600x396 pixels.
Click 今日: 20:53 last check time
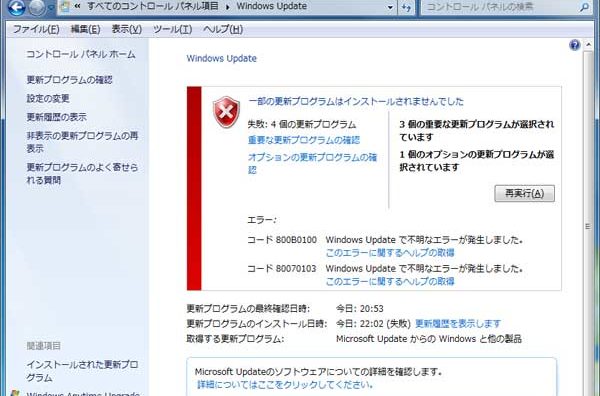pos(360,308)
